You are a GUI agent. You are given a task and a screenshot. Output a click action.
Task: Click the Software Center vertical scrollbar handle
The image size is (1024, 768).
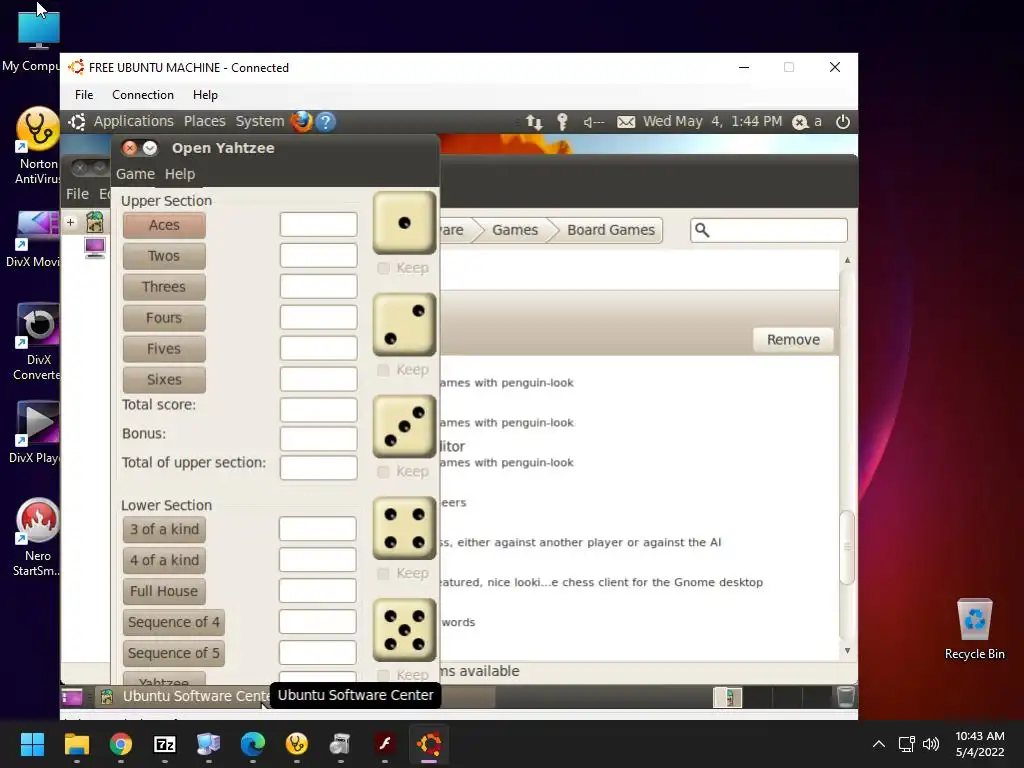coord(847,547)
